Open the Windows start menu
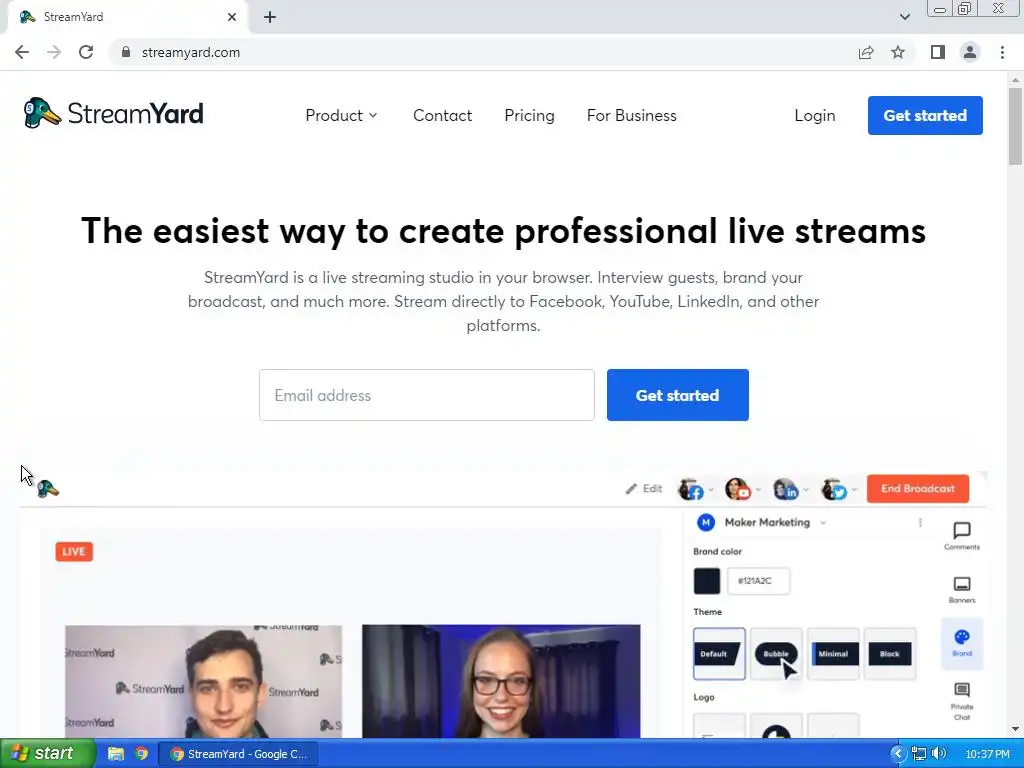 (x=48, y=754)
